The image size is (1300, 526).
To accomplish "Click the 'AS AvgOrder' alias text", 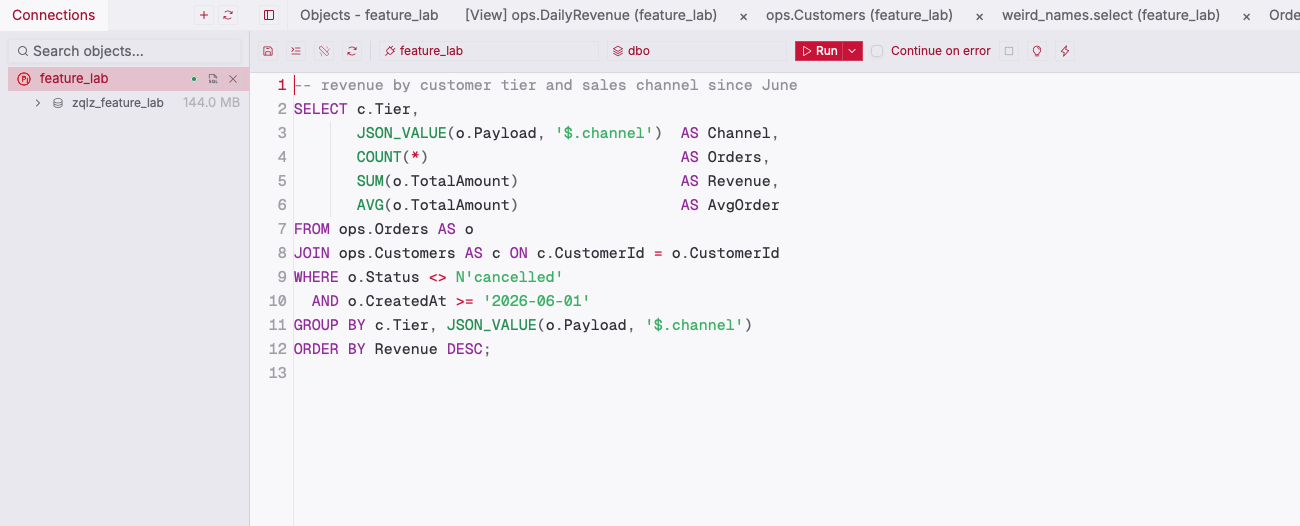I will point(730,205).
